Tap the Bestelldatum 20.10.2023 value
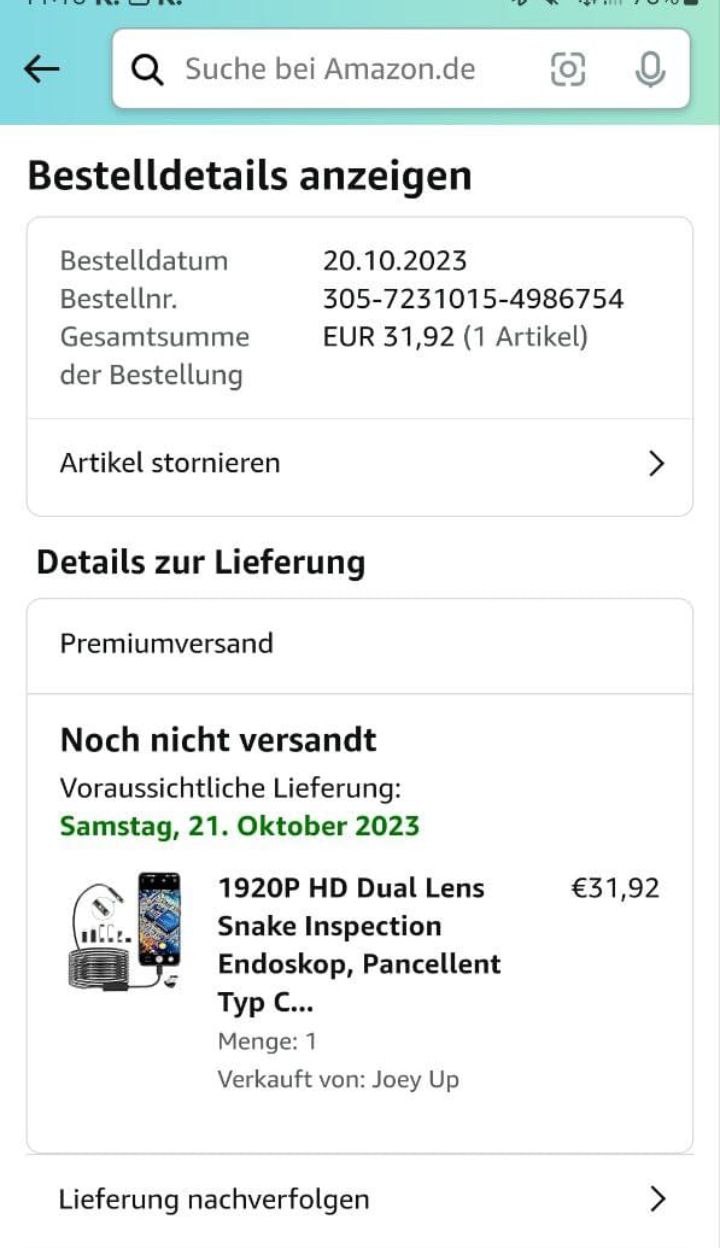 coord(394,261)
